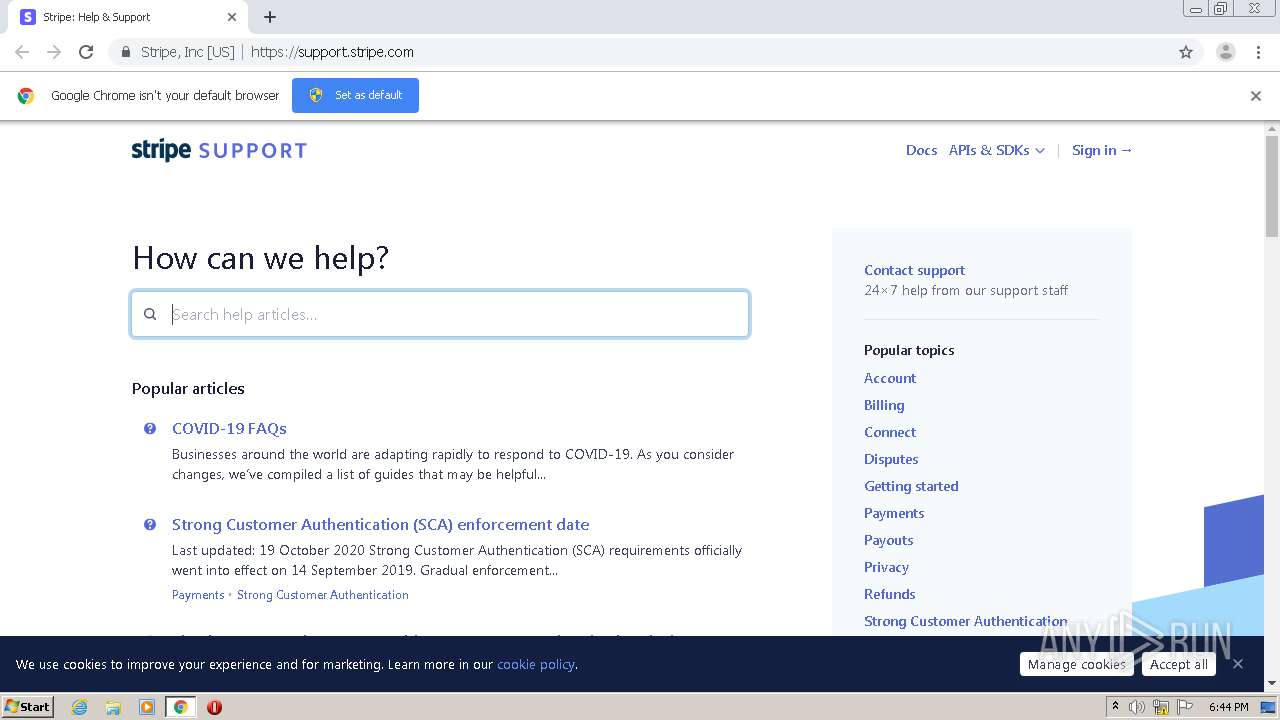Click the magnifier icon in the search box
Screen dimensions: 1280x720
coord(150,314)
